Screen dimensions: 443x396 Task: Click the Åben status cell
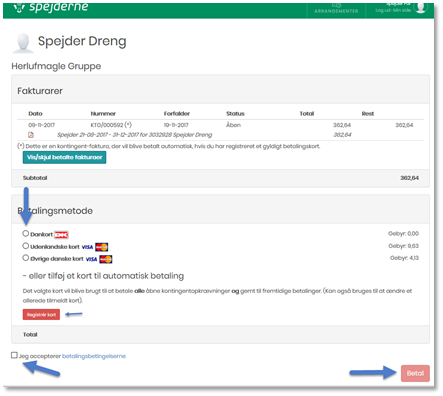click(x=233, y=125)
